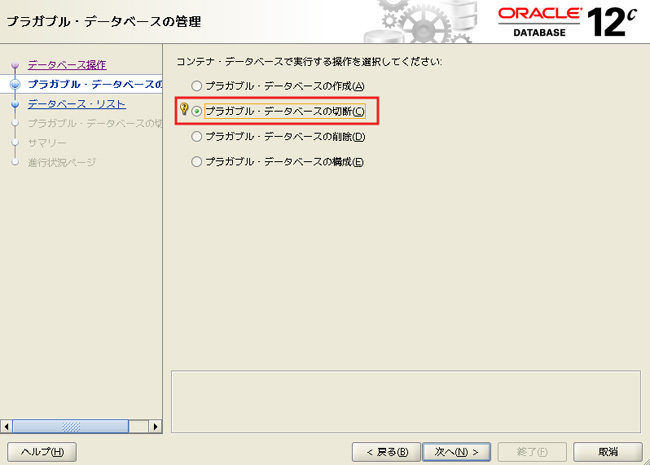Open the データベース・リスト step link
The image size is (650, 465).
click(x=76, y=103)
